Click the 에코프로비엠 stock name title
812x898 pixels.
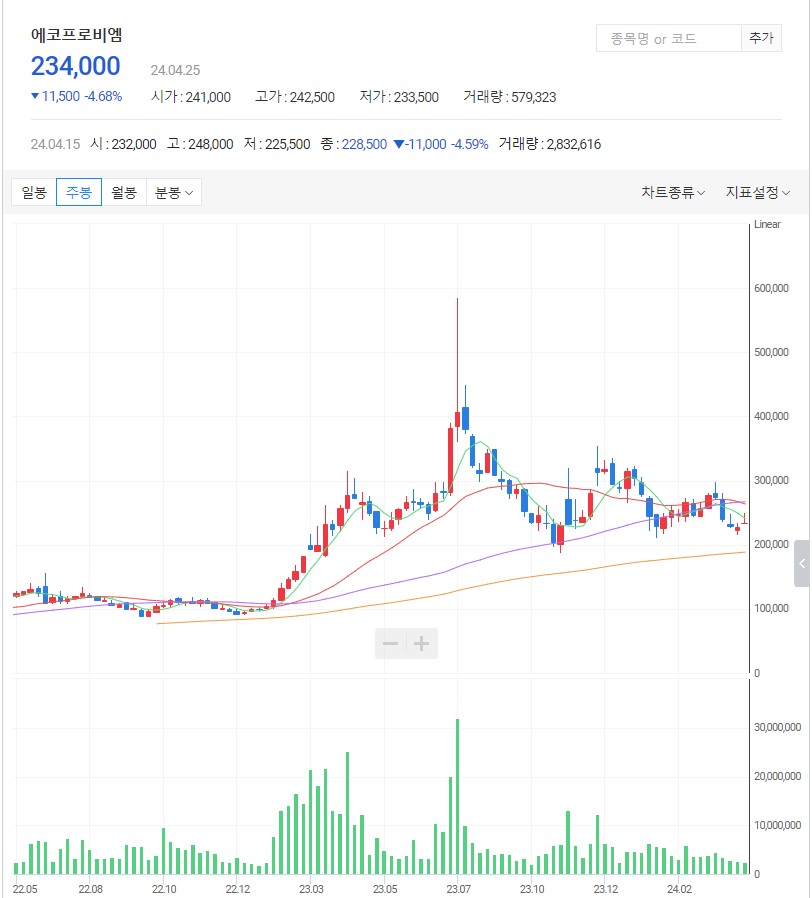click(x=77, y=35)
